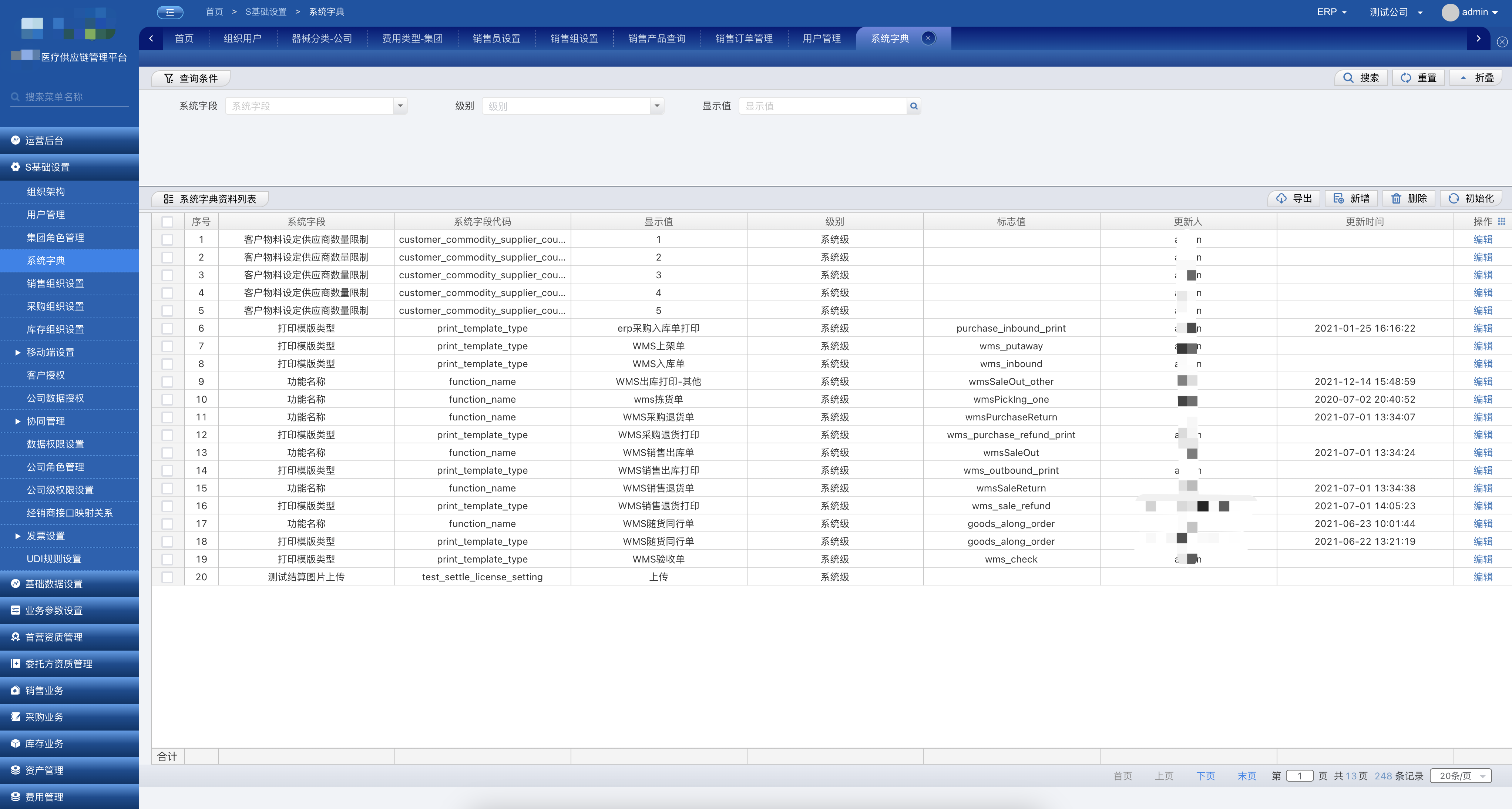Screen dimensions: 1512x809
Task: Open the 20条/页 page size dropdown
Action: coord(1460,776)
